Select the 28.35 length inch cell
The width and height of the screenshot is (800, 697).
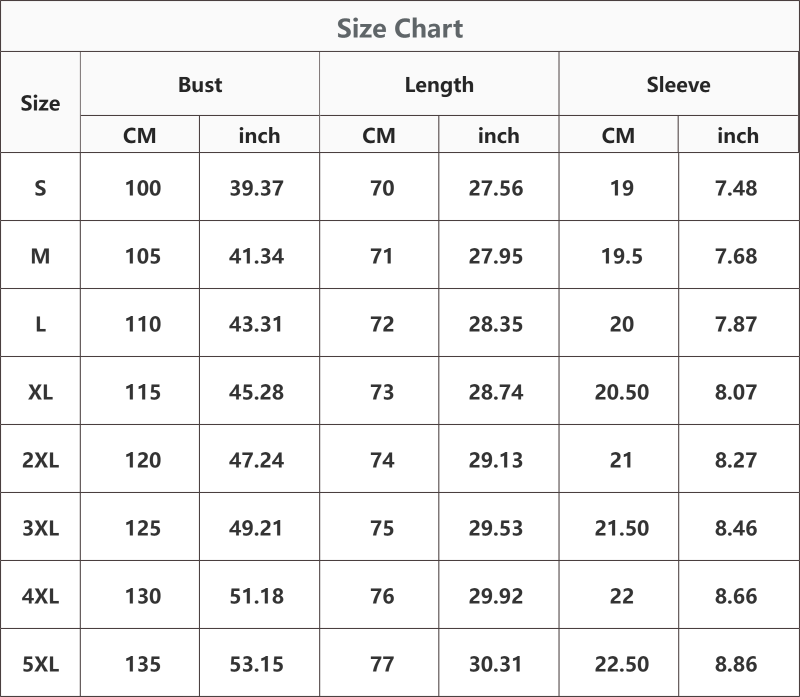click(496, 324)
